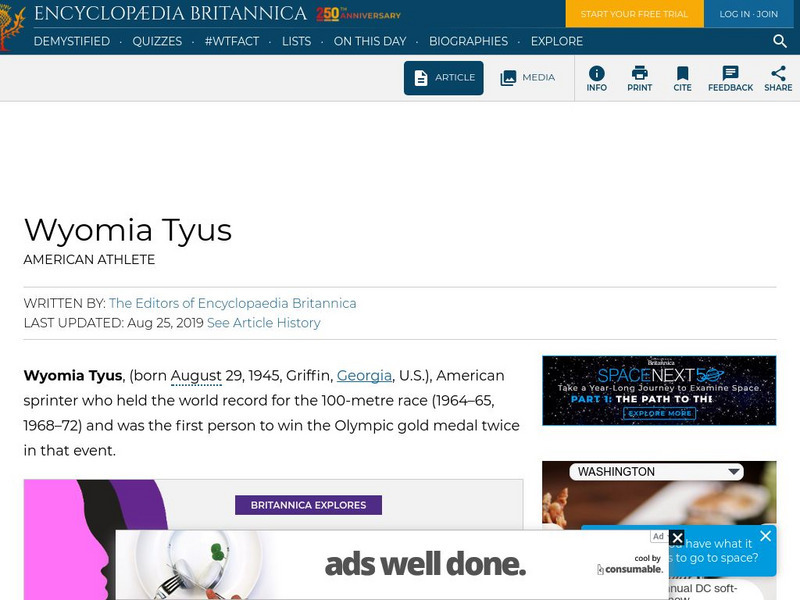Go to Biographies section
This screenshot has height=600, width=800.
click(468, 41)
